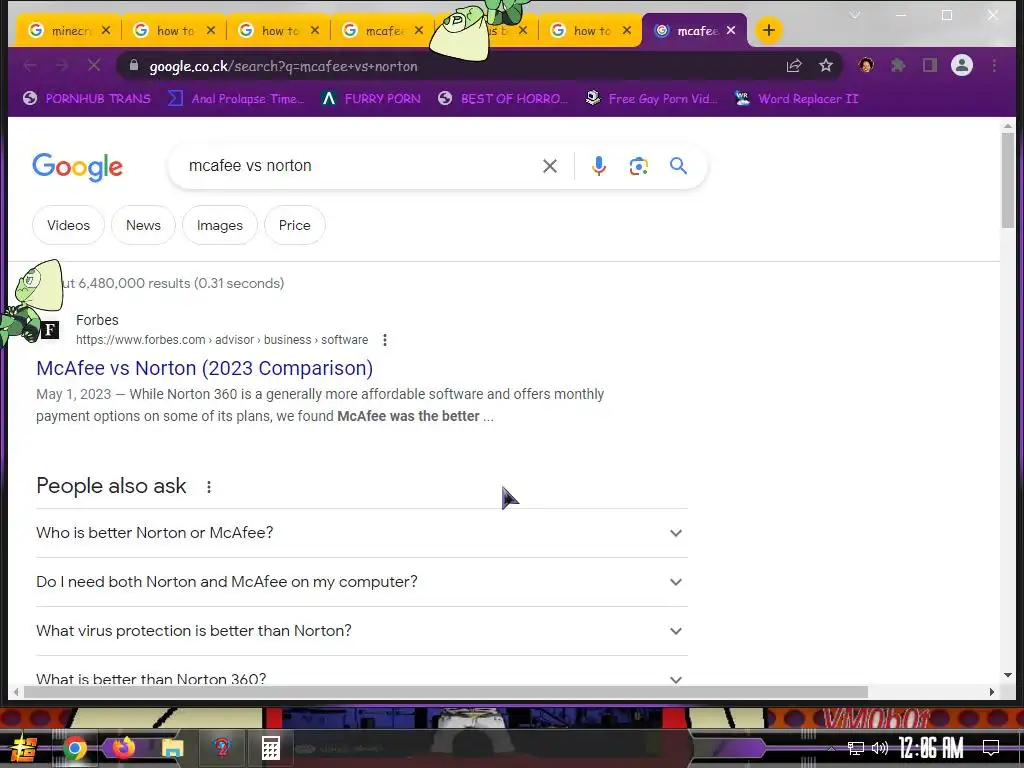This screenshot has width=1024, height=768.
Task: Go back with the browser back arrow
Action: [x=29, y=65]
